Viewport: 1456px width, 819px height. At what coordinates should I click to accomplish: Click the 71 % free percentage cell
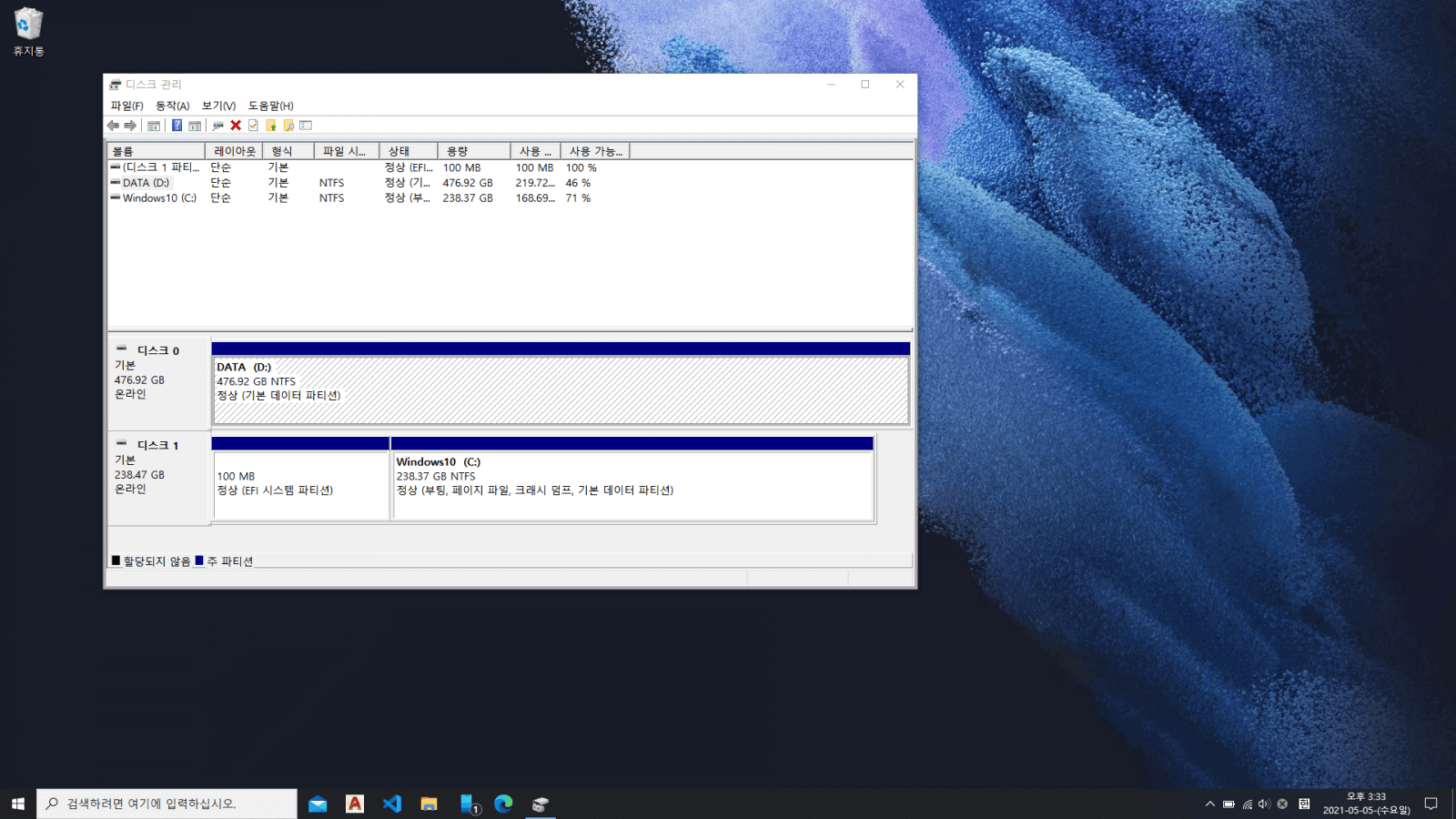click(578, 197)
